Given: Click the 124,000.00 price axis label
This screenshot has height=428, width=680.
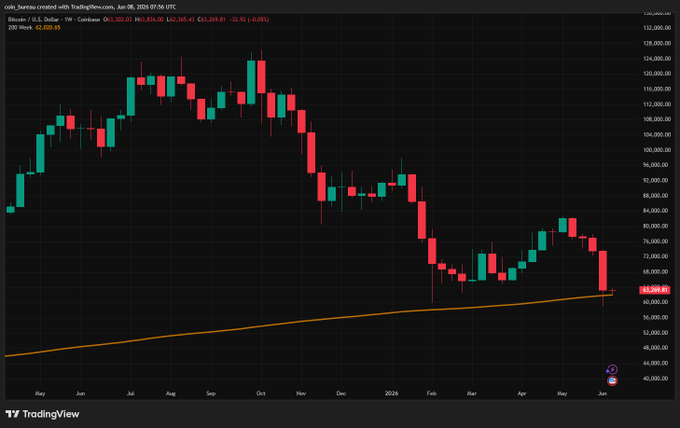Looking at the screenshot, I should coord(657,59).
